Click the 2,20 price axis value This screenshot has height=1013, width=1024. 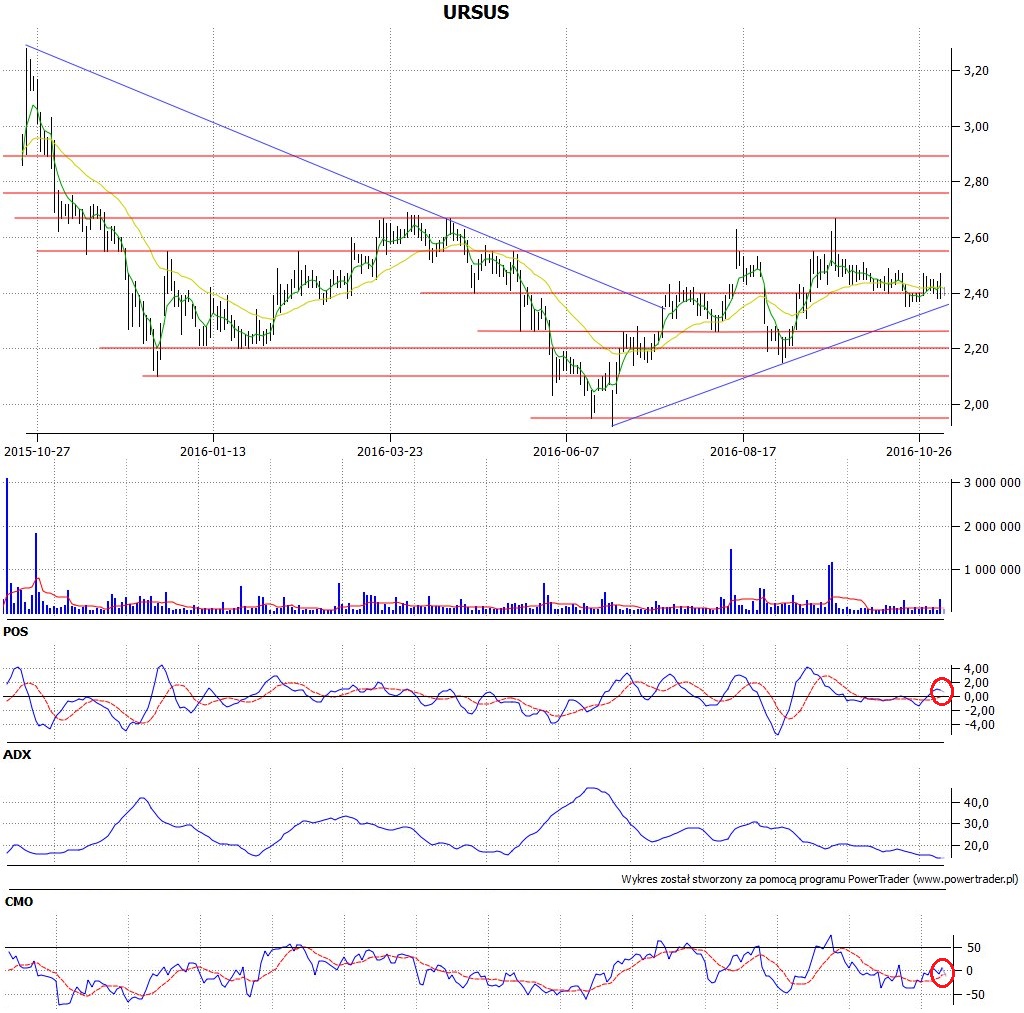coord(976,349)
